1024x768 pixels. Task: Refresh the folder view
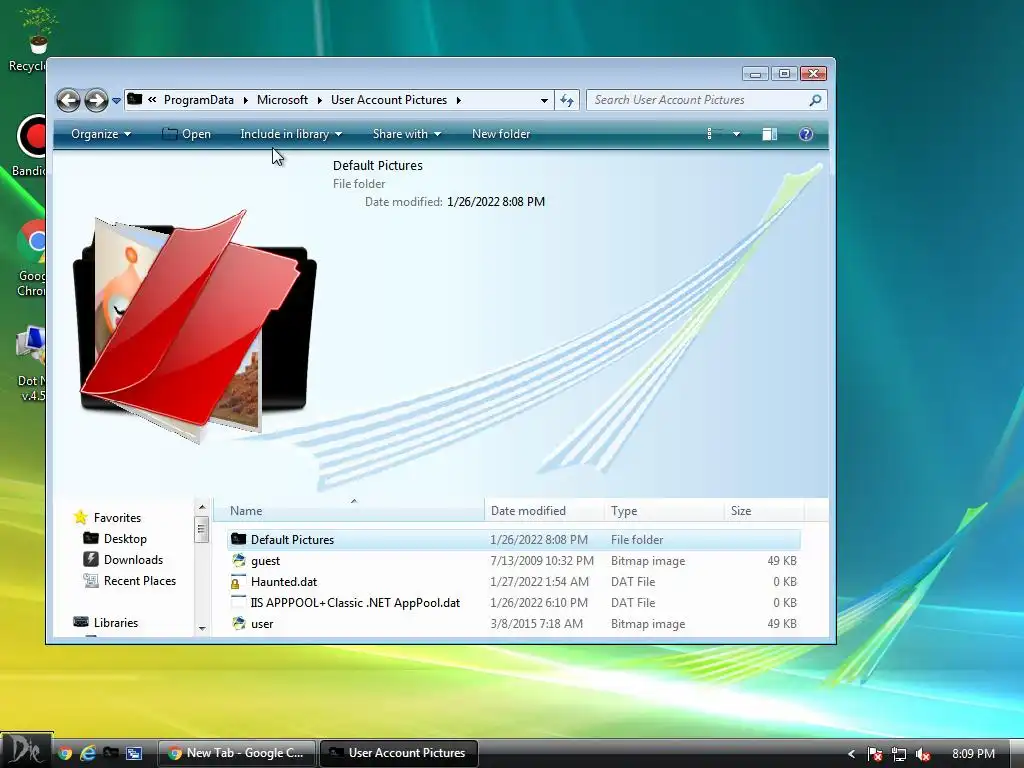567,101
